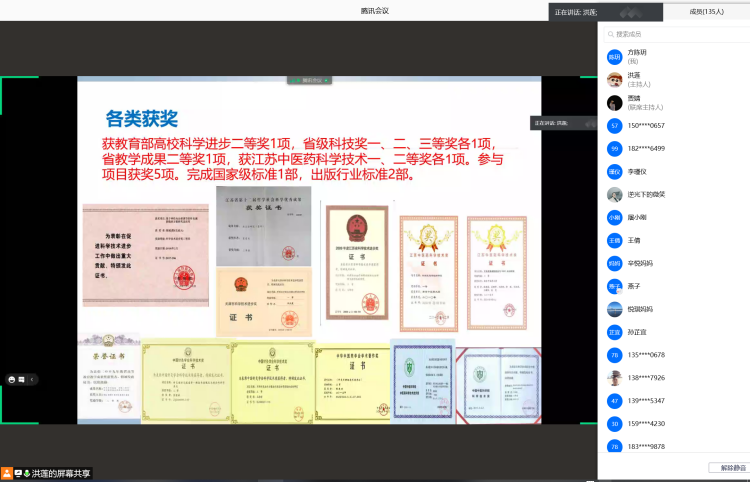Screen dimensions: 750x482
Task: Click 李瑾仪's blue avatar
Action: coord(615,172)
